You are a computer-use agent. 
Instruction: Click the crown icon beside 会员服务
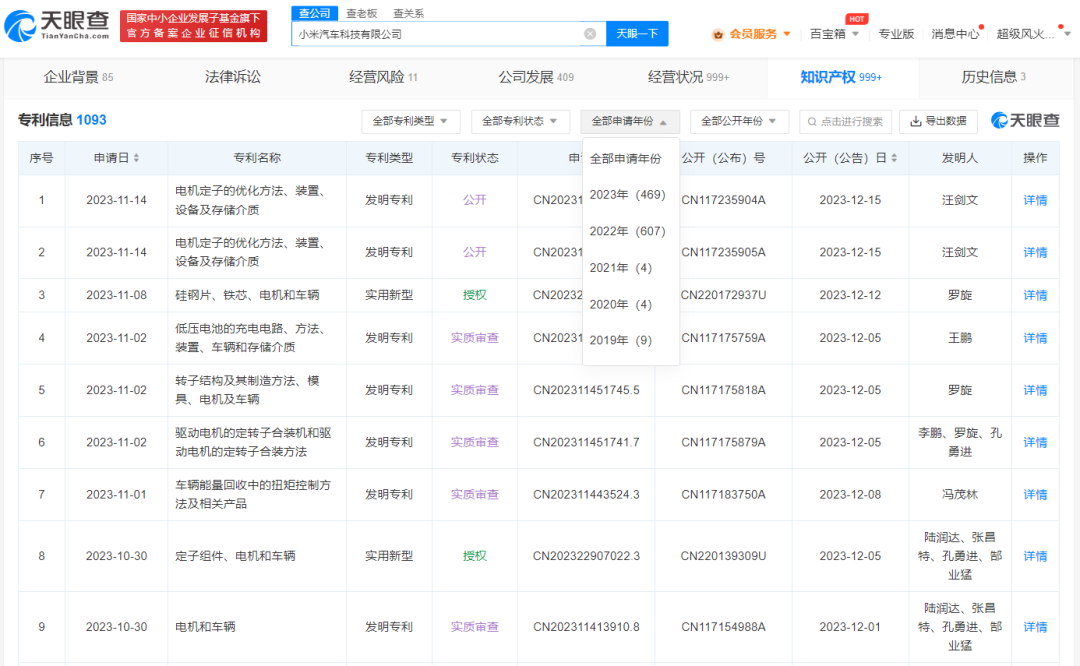tap(719, 33)
